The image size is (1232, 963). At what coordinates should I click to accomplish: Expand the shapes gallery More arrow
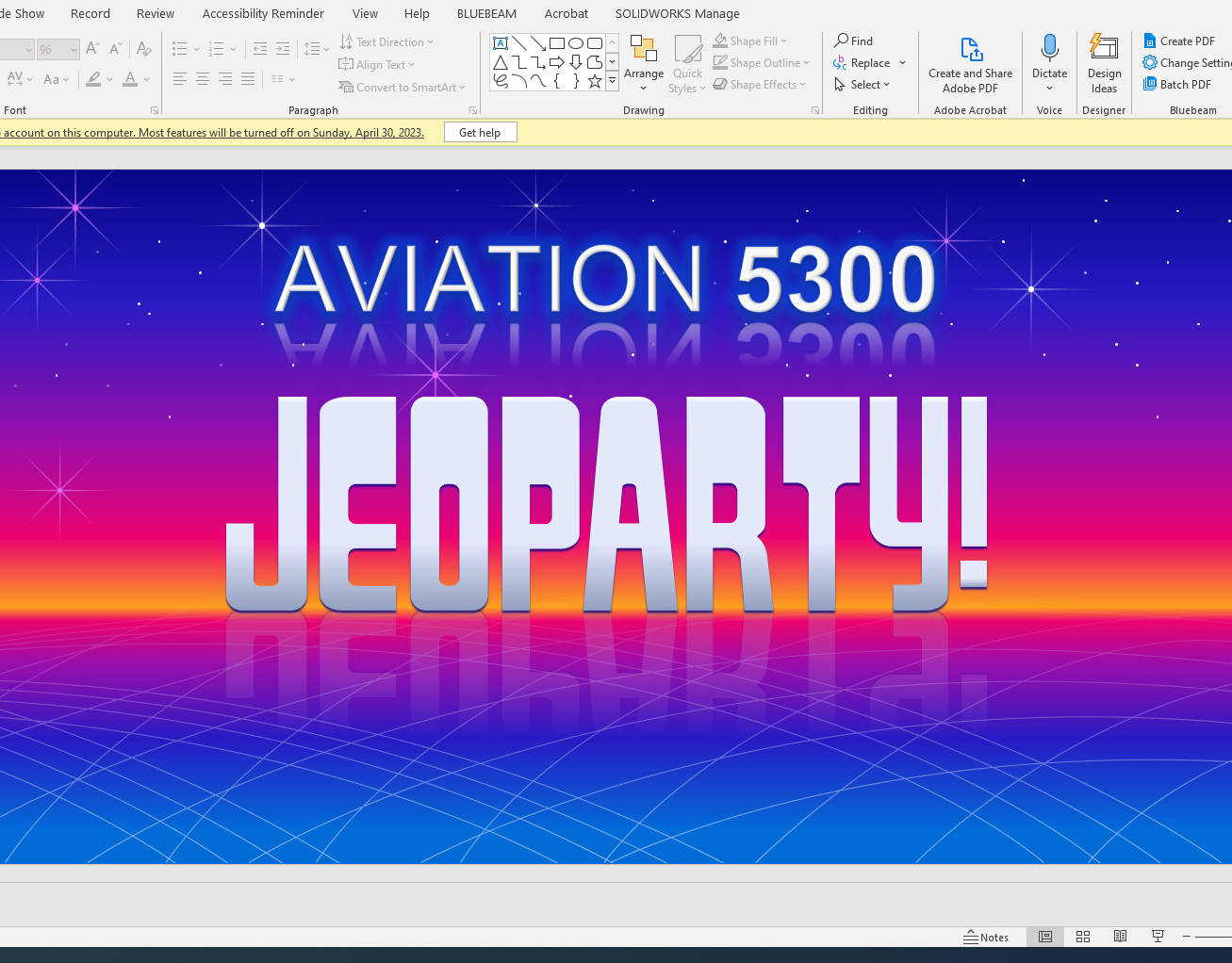point(612,82)
